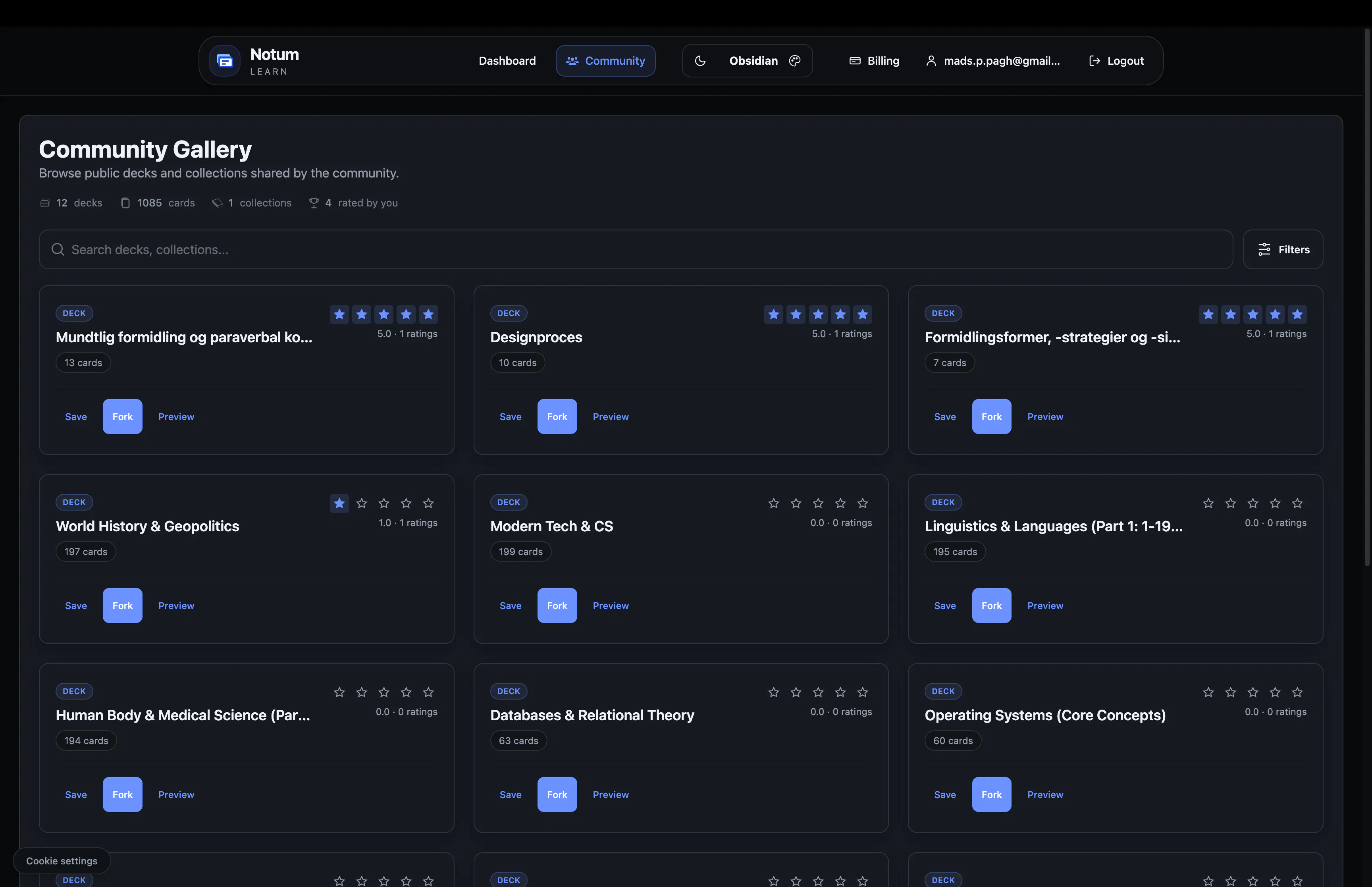Fork the Human Body & Medical Science deck
The height and width of the screenshot is (887, 1372).
tap(123, 794)
